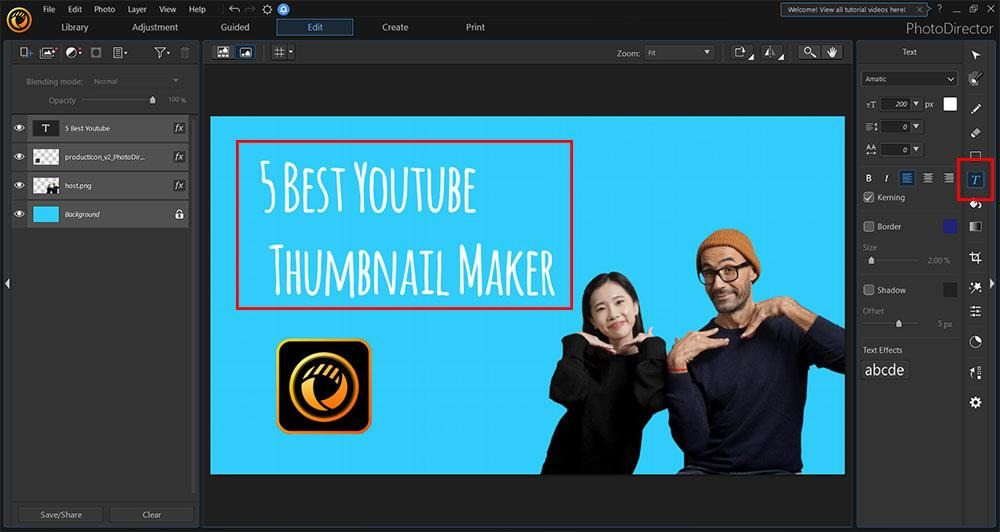Select the arrow pick tool
The width and height of the screenshot is (1000, 532).
(x=975, y=55)
